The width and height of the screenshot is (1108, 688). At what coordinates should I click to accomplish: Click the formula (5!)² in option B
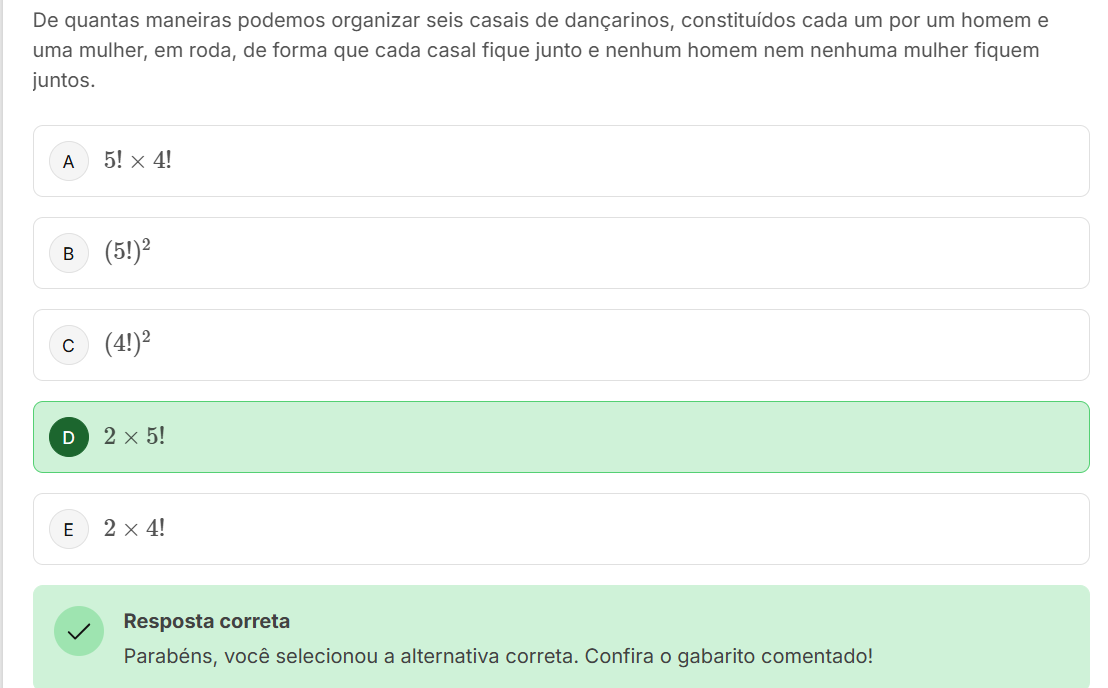[127, 252]
